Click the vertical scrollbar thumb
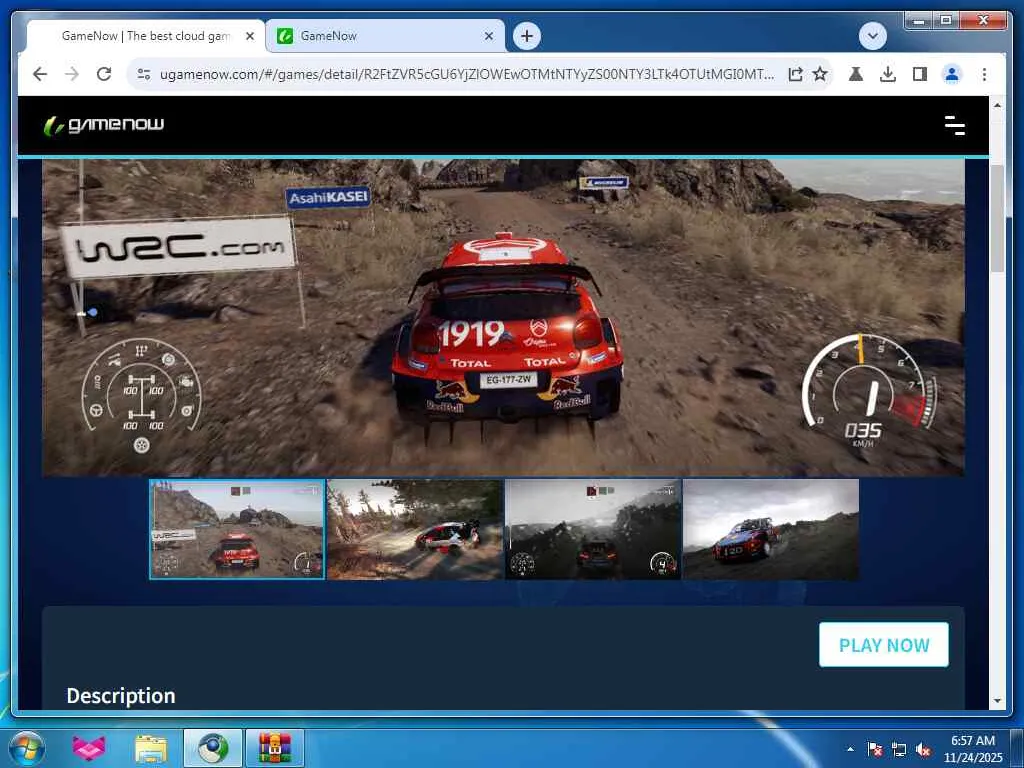Screen dimensions: 1024x768 pos(997,219)
